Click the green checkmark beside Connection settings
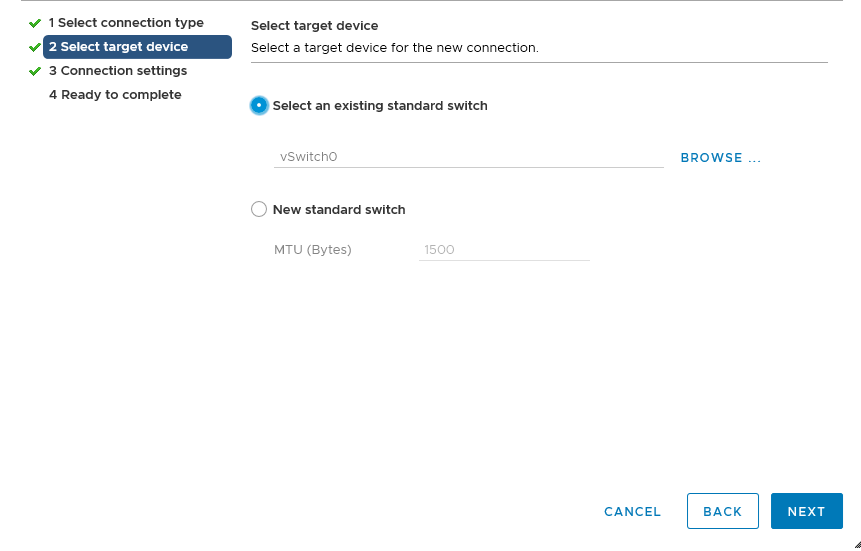The width and height of the screenshot is (861, 551). tap(35, 71)
